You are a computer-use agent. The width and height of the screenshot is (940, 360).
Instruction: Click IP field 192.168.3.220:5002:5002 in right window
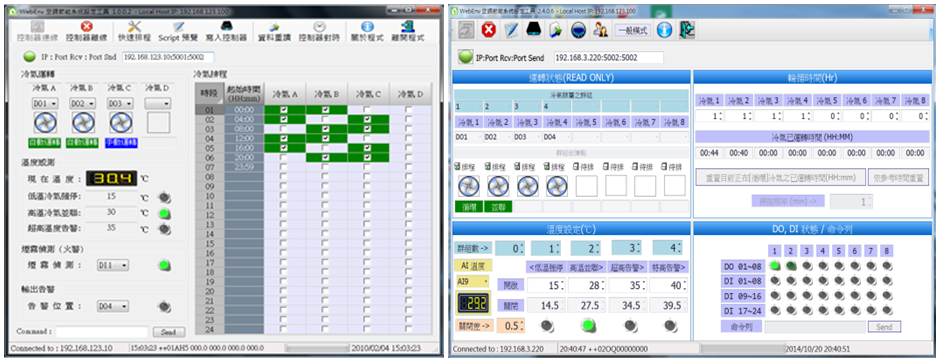(608, 58)
